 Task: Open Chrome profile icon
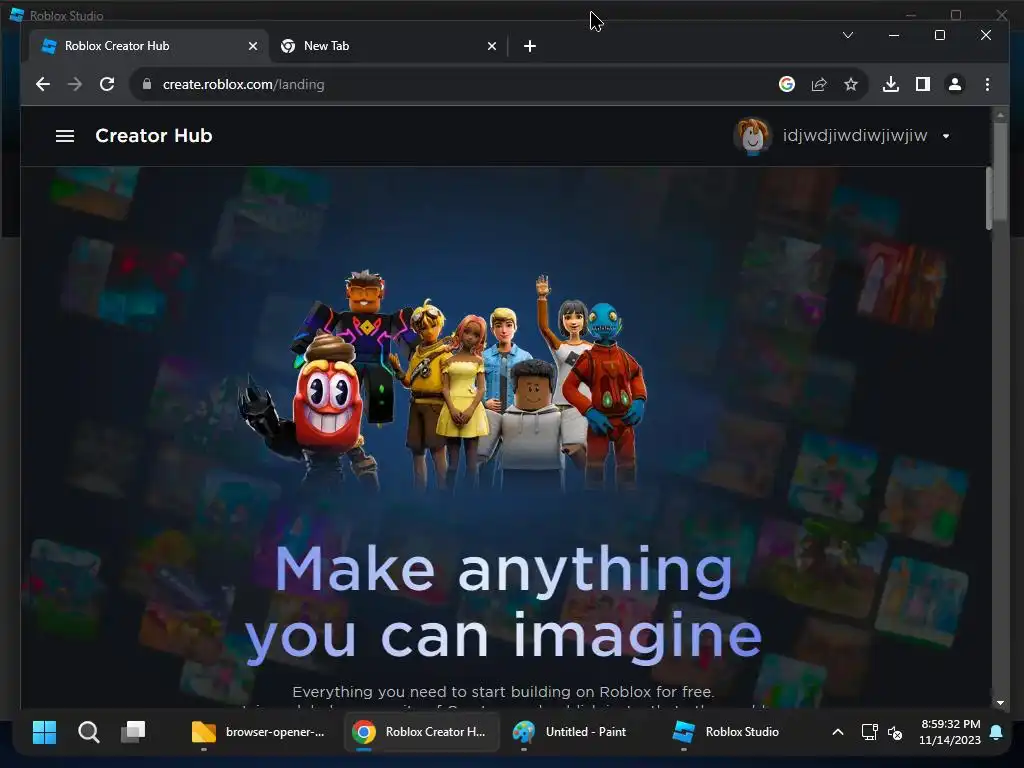coord(955,84)
